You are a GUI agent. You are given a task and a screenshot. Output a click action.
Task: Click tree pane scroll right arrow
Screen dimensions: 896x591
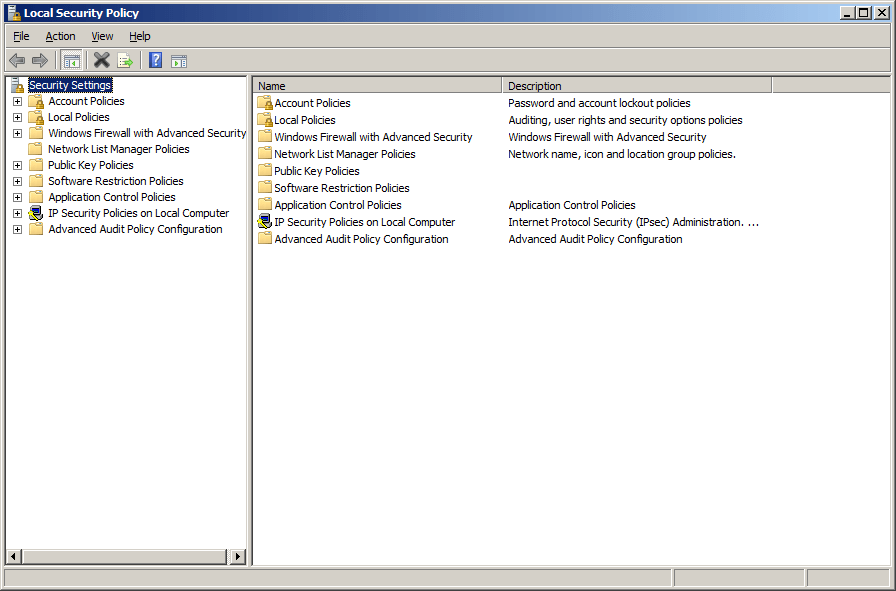click(238, 556)
